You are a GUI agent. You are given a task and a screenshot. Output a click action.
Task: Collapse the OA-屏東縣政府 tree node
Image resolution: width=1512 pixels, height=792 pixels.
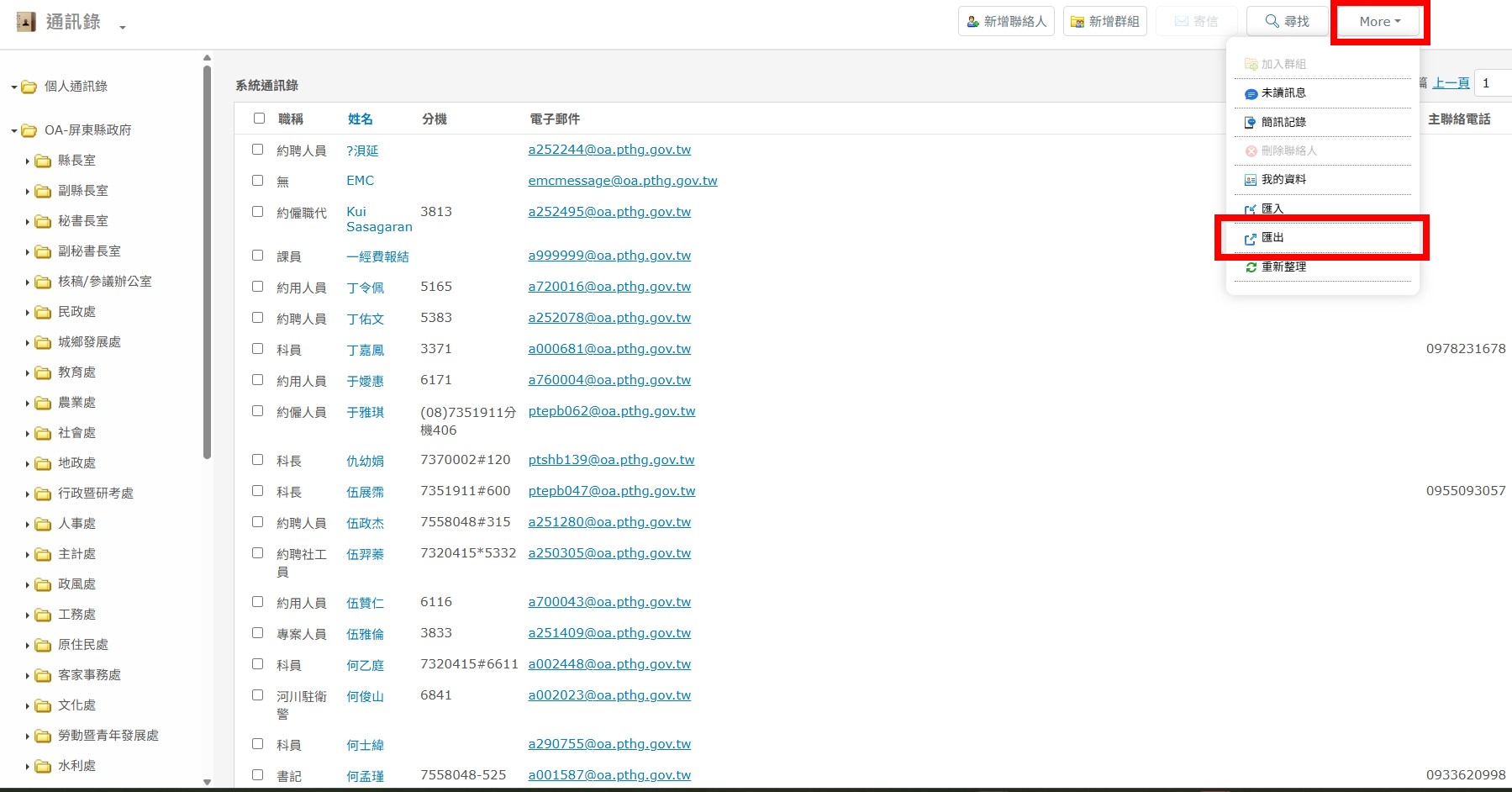click(x=14, y=131)
